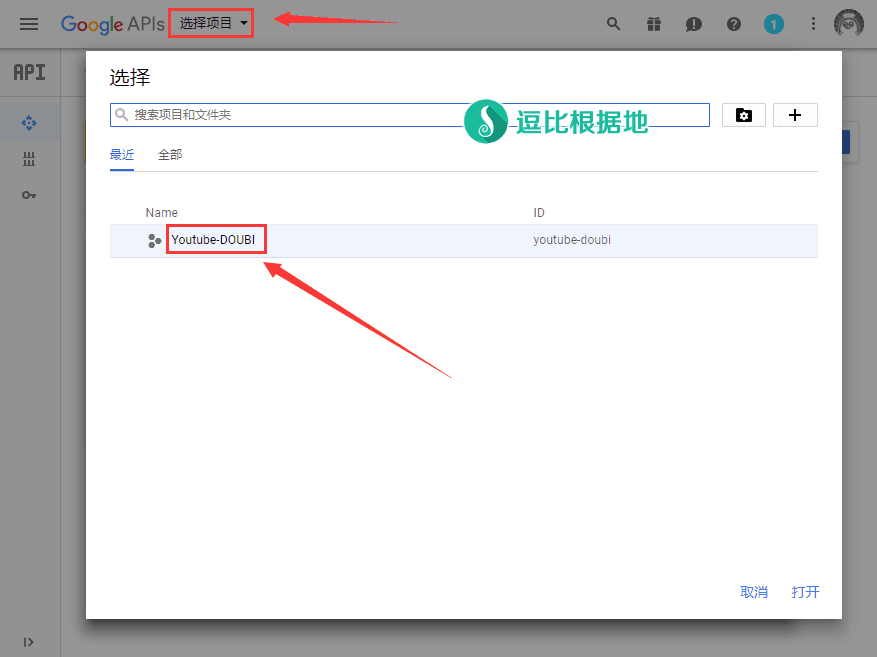Select the credentials key icon in sidebar
This screenshot has width=877, height=657.
pyautogui.click(x=29, y=194)
